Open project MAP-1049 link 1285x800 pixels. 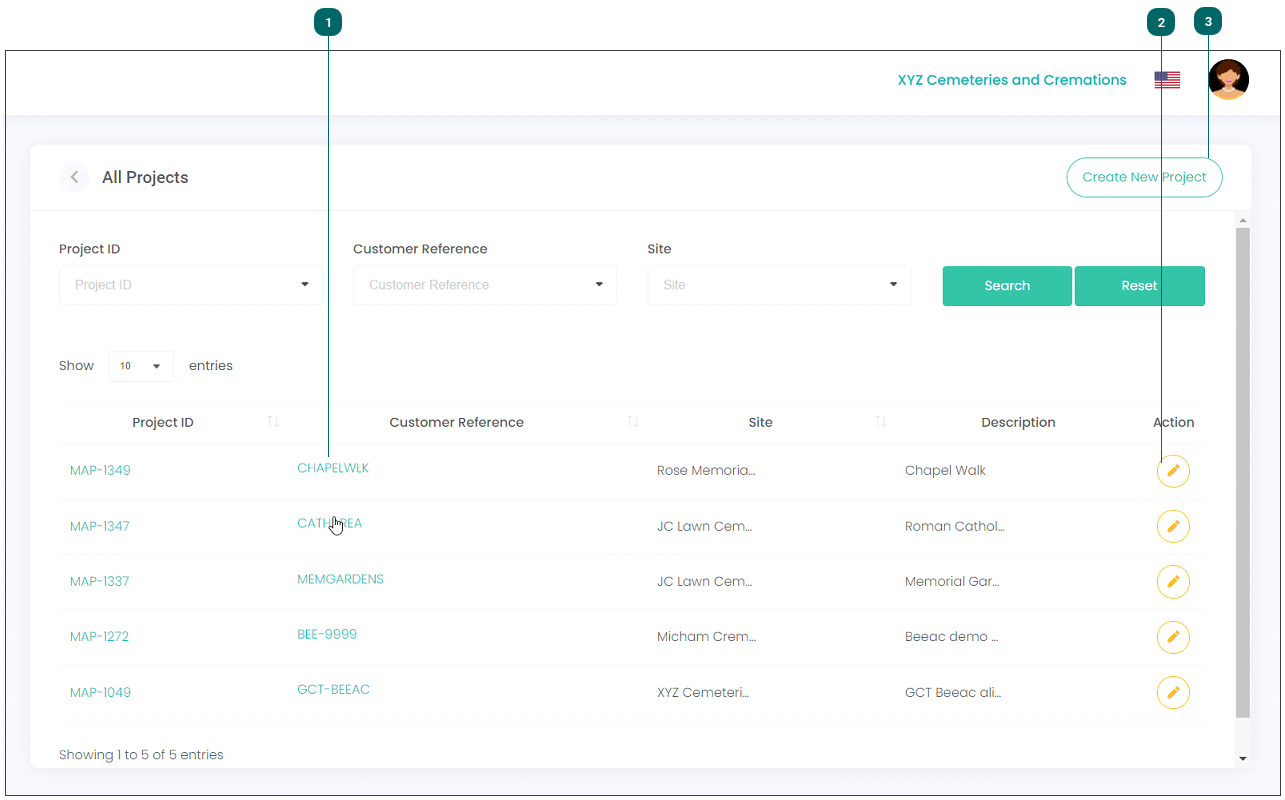click(100, 692)
